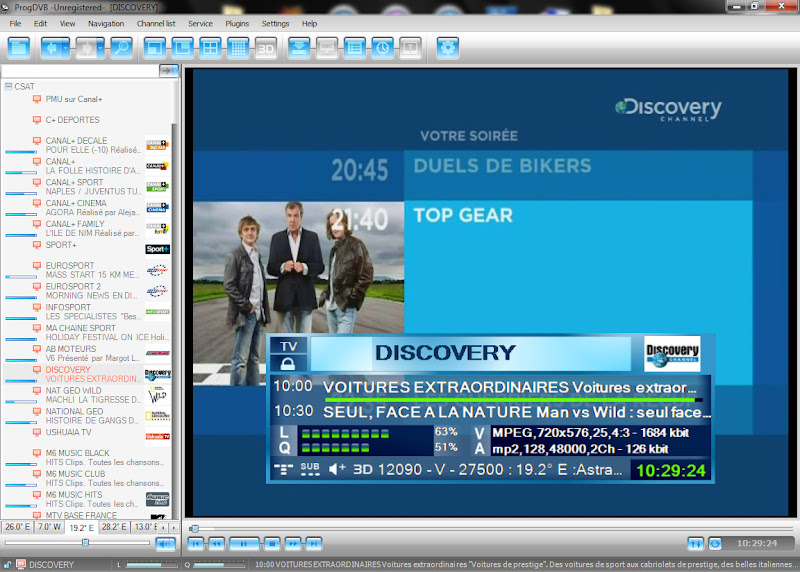The width and height of the screenshot is (800, 572).
Task: Open the Settings menu
Action: click(x=276, y=23)
